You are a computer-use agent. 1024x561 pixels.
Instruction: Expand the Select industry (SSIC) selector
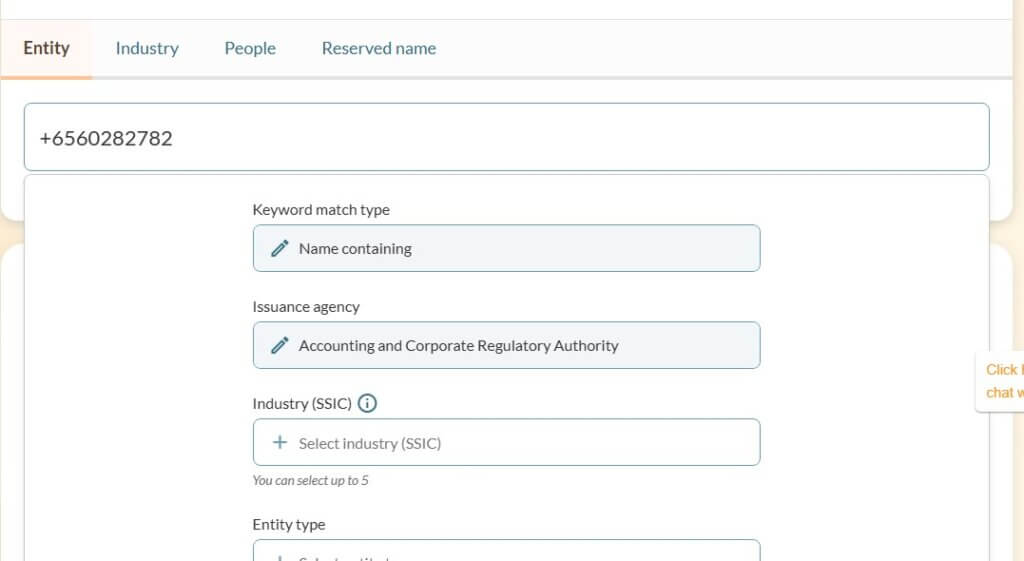(506, 442)
